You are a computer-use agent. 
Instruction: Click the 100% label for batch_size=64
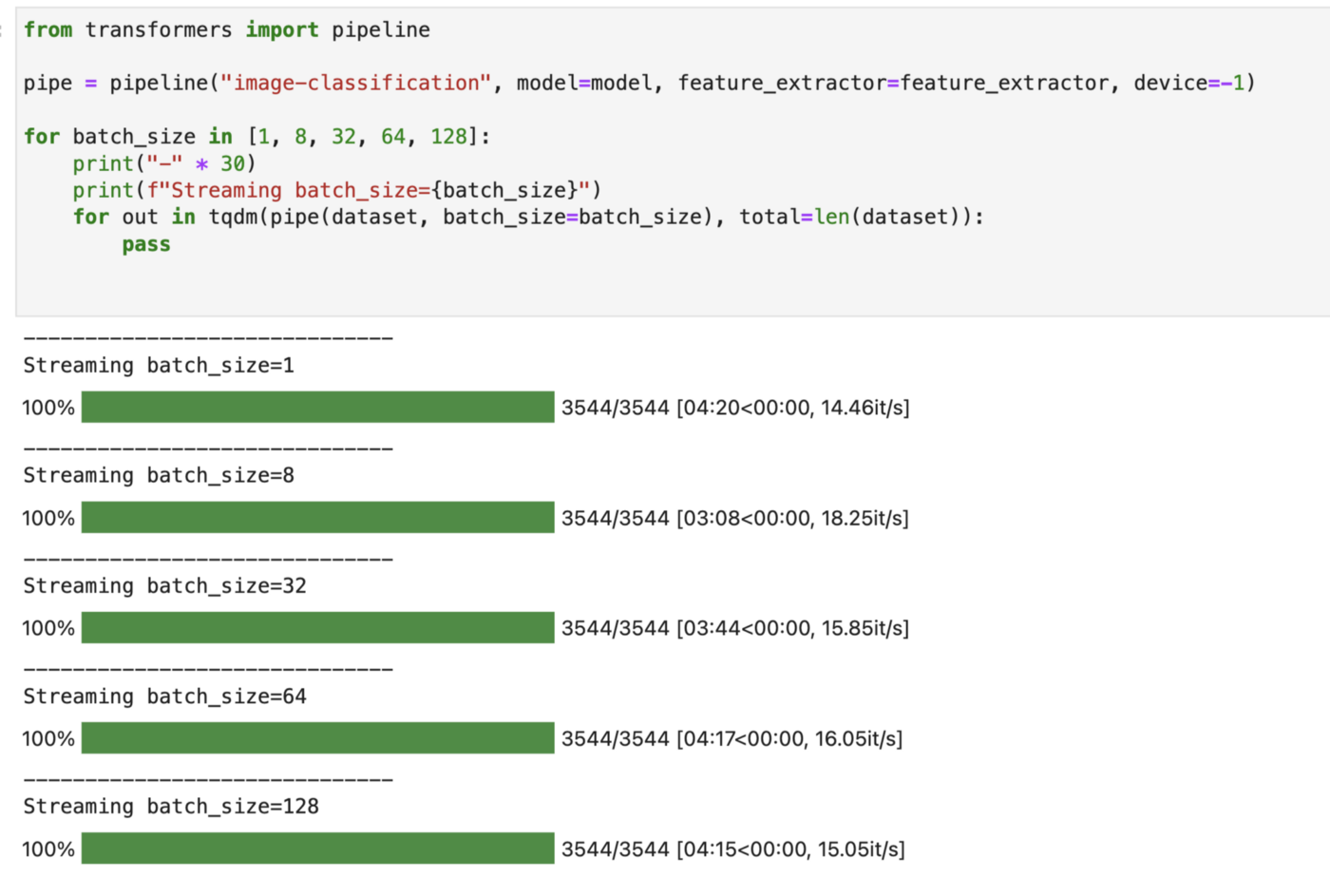pos(48,739)
